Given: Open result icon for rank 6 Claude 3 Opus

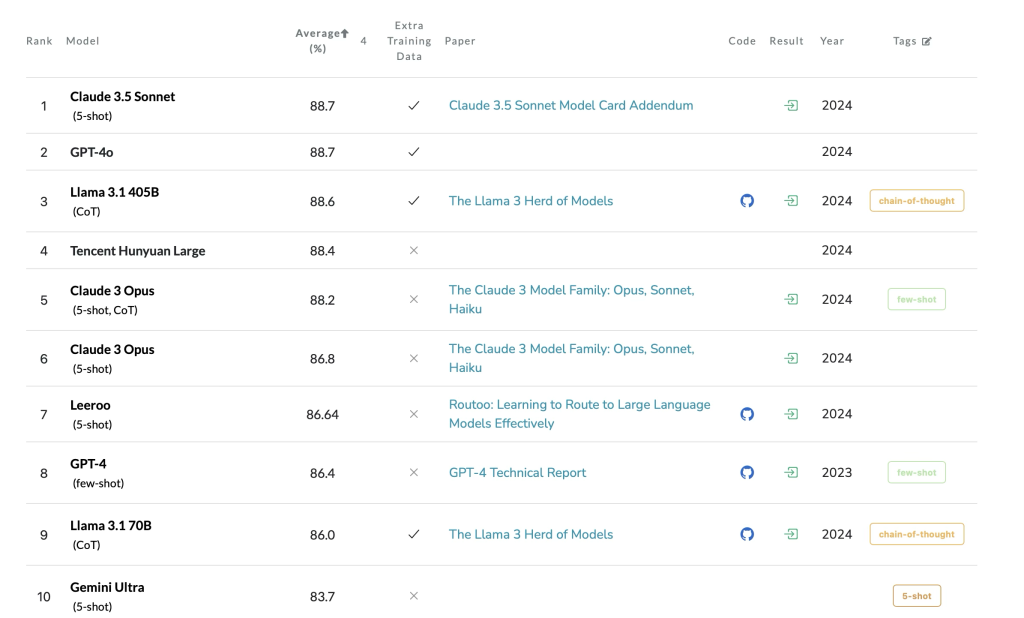Looking at the screenshot, I should coord(791,358).
